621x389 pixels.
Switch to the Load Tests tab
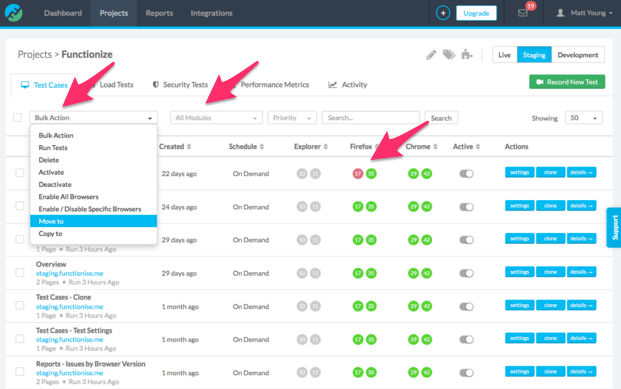116,85
